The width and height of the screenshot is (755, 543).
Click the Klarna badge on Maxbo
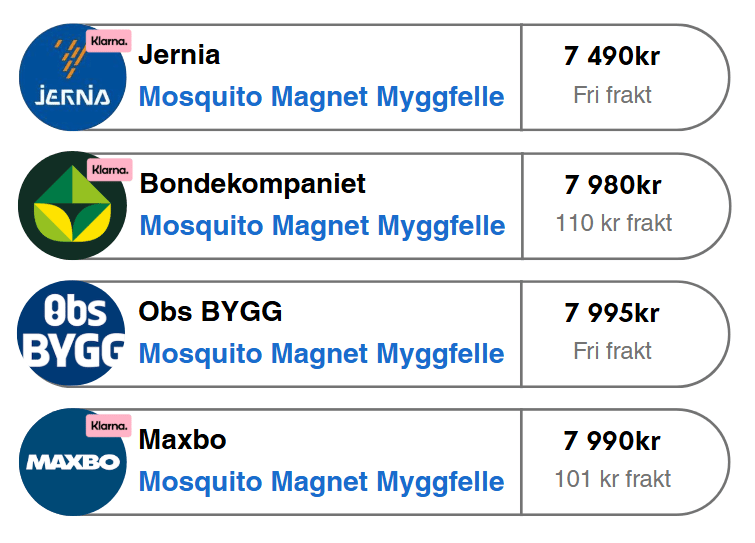(x=109, y=426)
